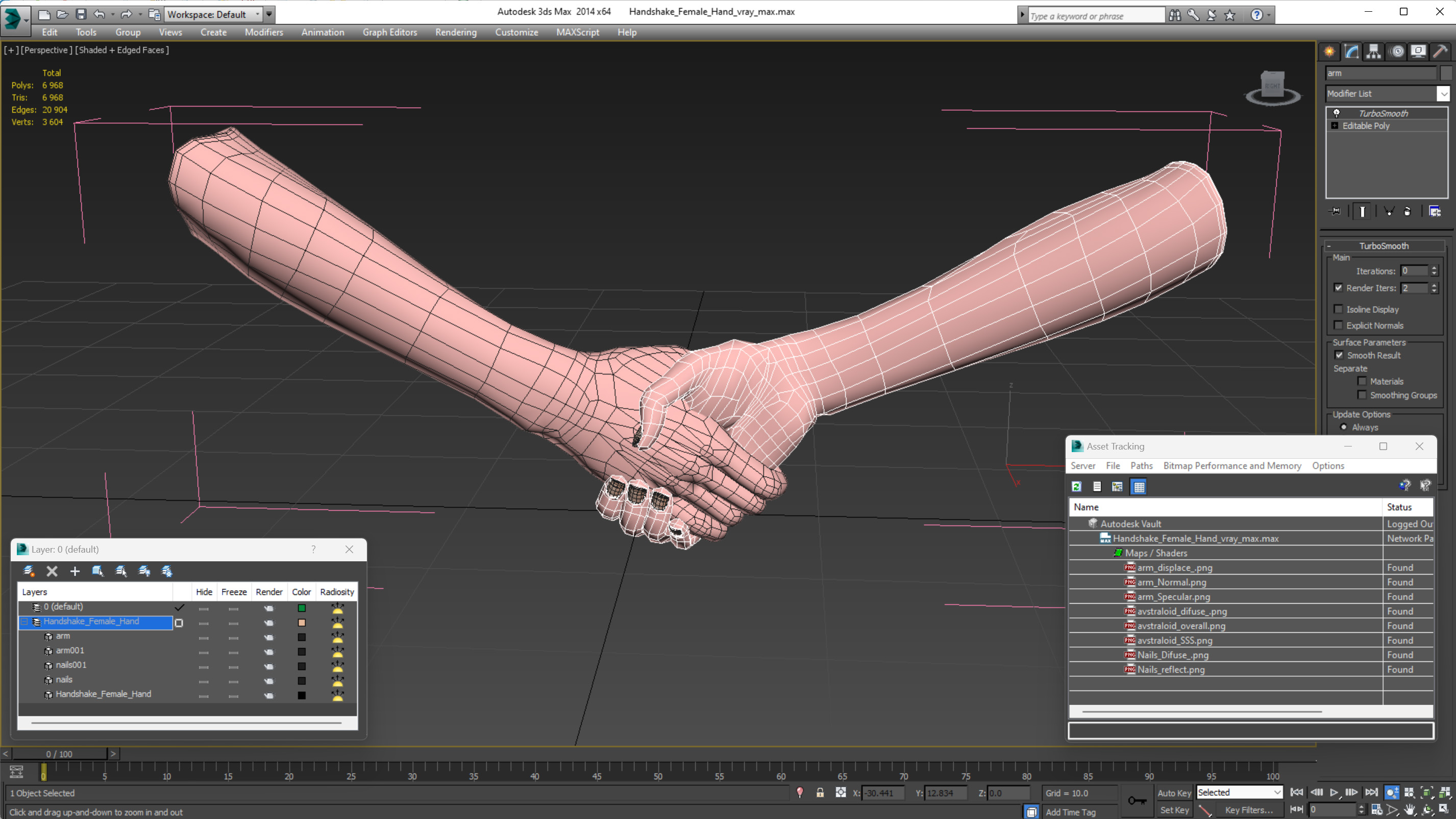Click the Undo arrow icon
The width and height of the screenshot is (1456, 819).
(100, 14)
